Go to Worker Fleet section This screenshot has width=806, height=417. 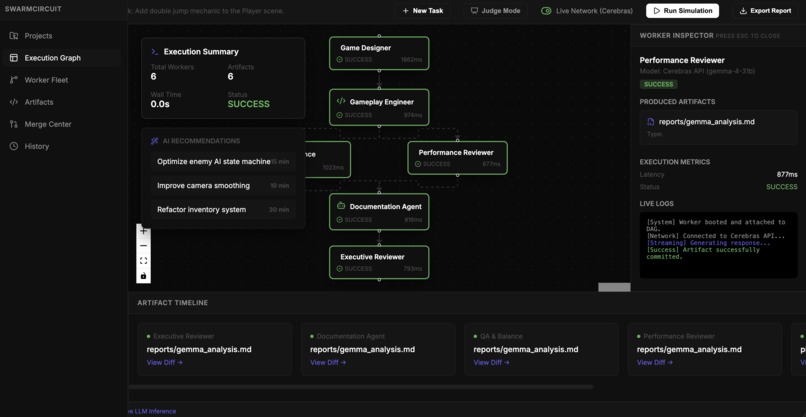pos(62,80)
